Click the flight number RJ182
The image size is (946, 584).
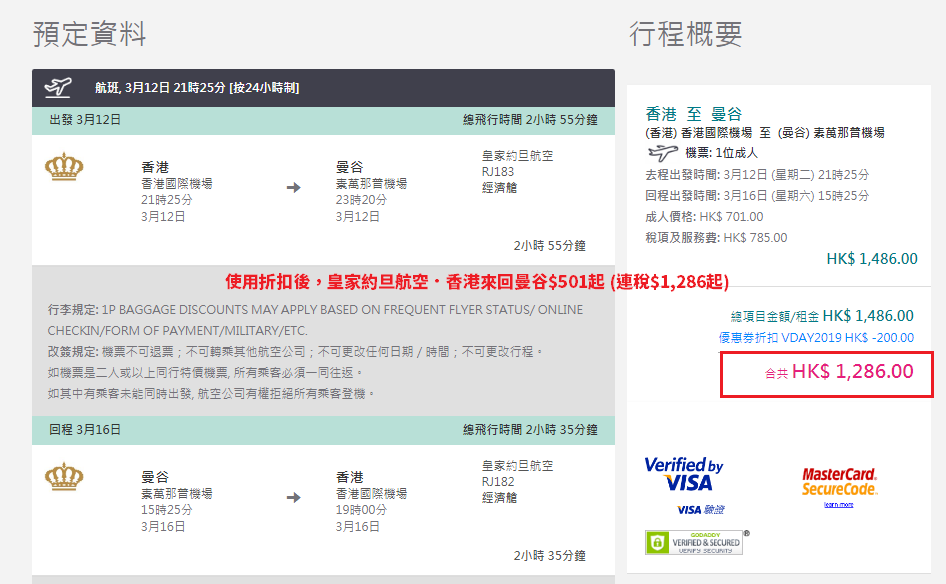498,482
